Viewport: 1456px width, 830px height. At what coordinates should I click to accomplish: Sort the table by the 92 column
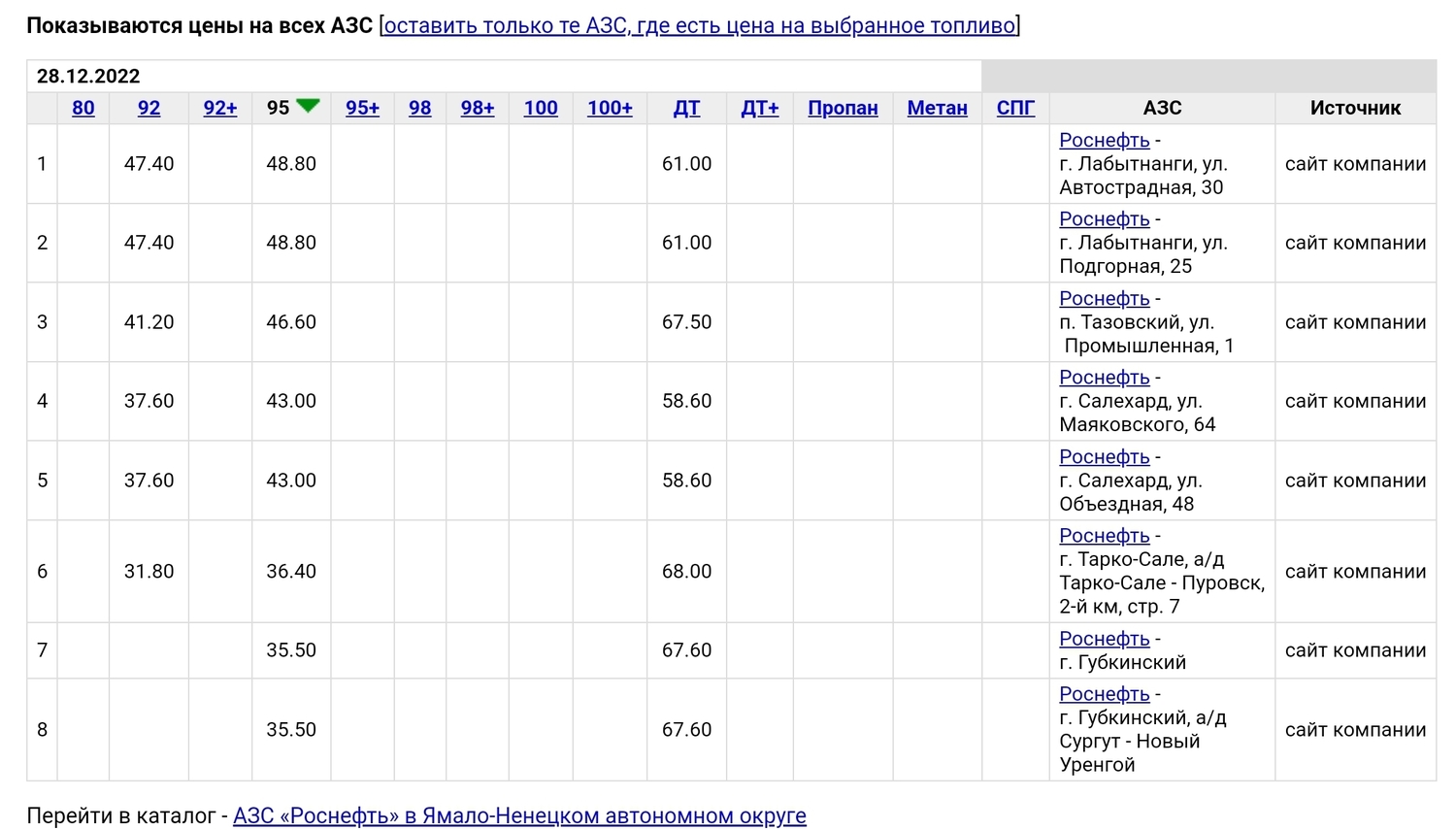pyautogui.click(x=149, y=108)
